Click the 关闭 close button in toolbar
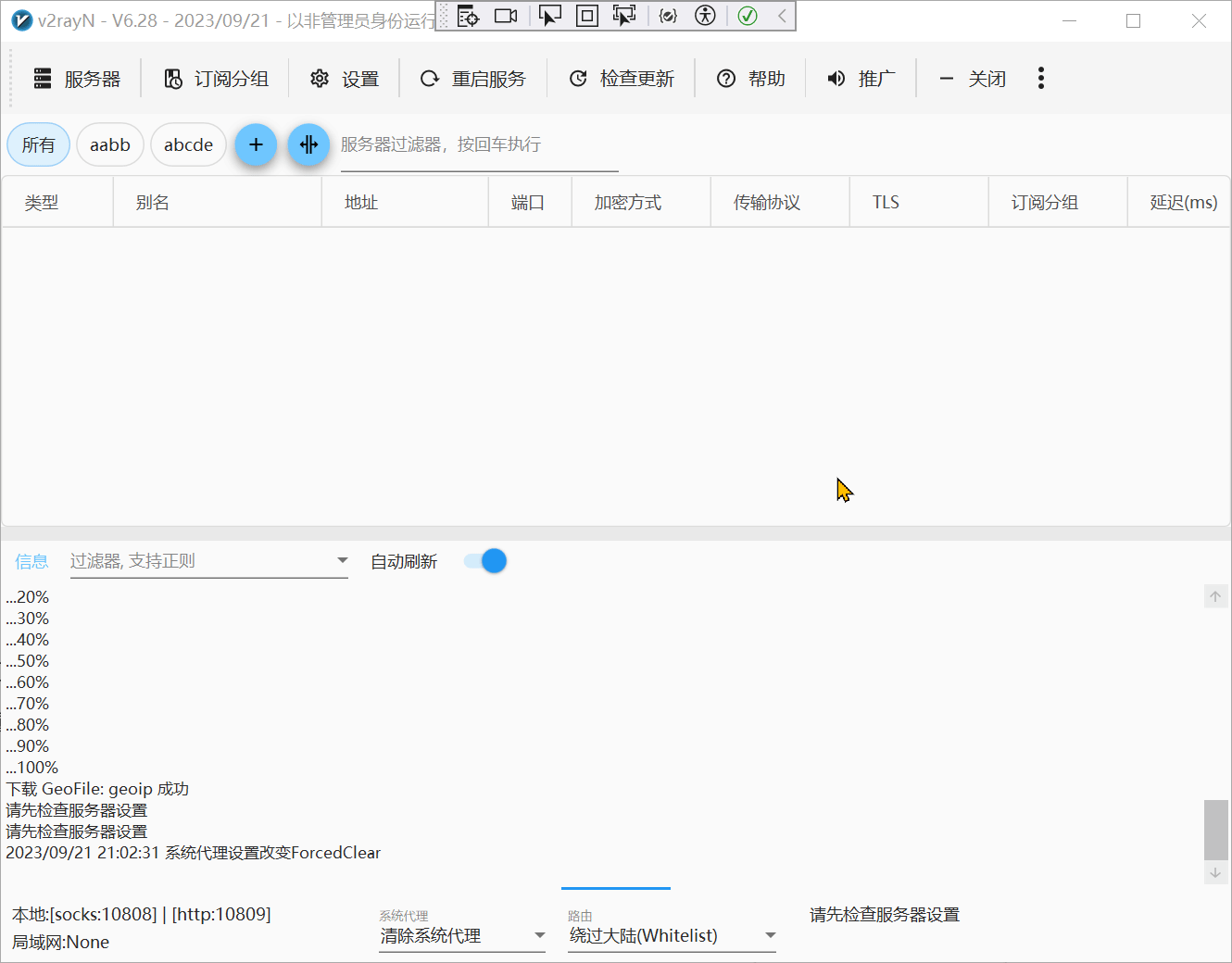This screenshot has height=963, width=1232. tap(973, 79)
